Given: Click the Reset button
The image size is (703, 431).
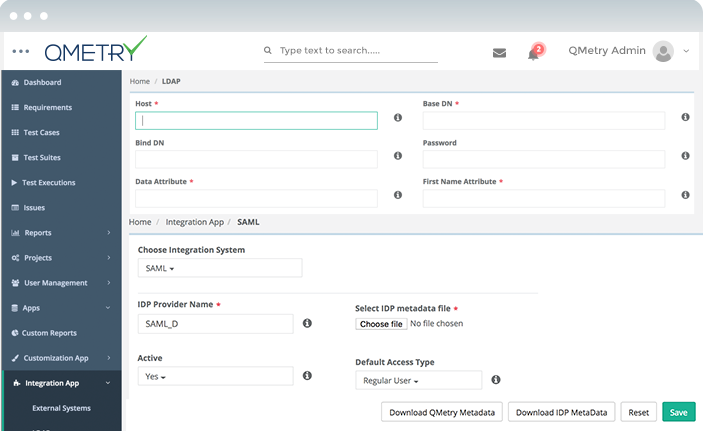Looking at the screenshot, I should [x=638, y=412].
